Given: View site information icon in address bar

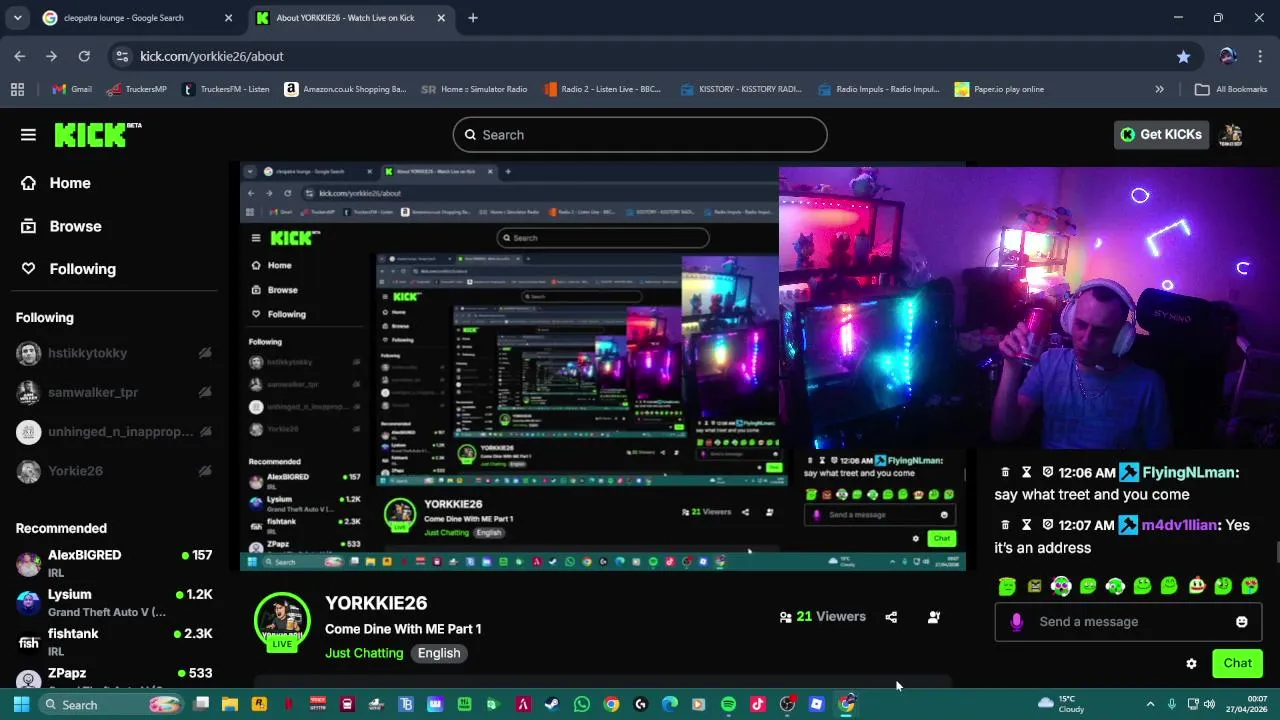Looking at the screenshot, I should [x=121, y=56].
